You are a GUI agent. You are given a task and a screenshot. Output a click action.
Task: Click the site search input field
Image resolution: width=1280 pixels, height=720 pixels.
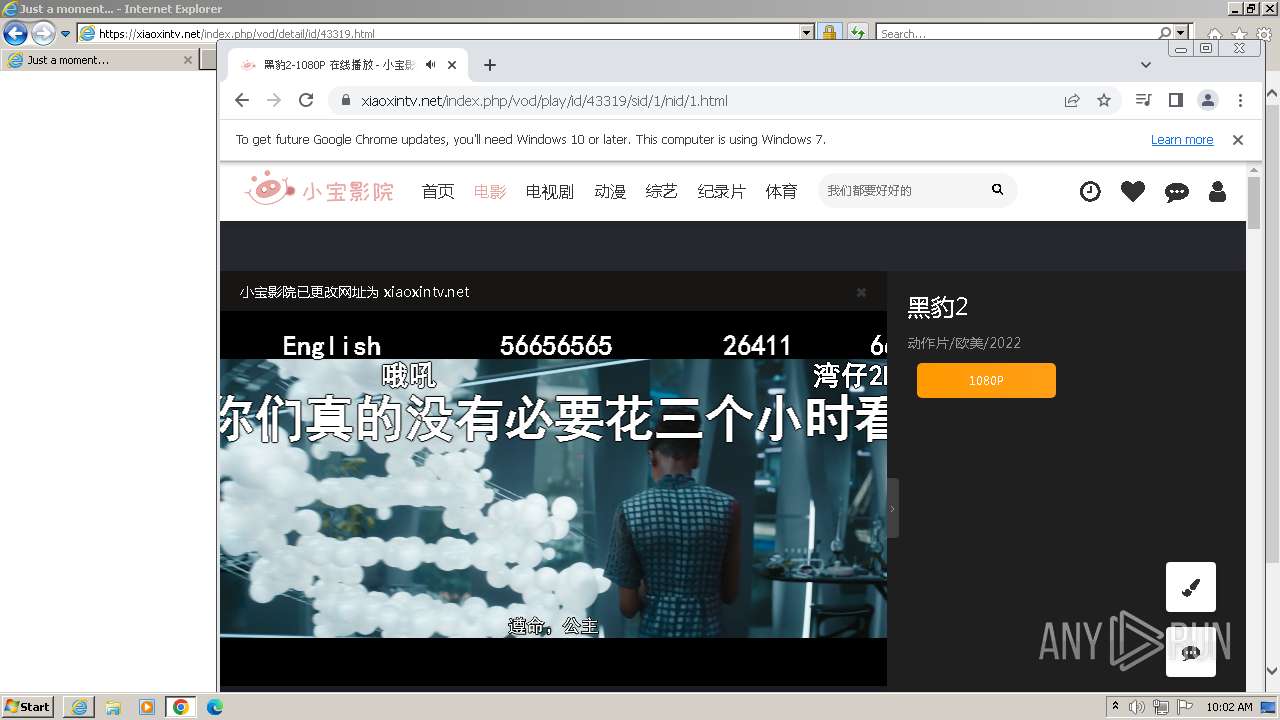900,190
